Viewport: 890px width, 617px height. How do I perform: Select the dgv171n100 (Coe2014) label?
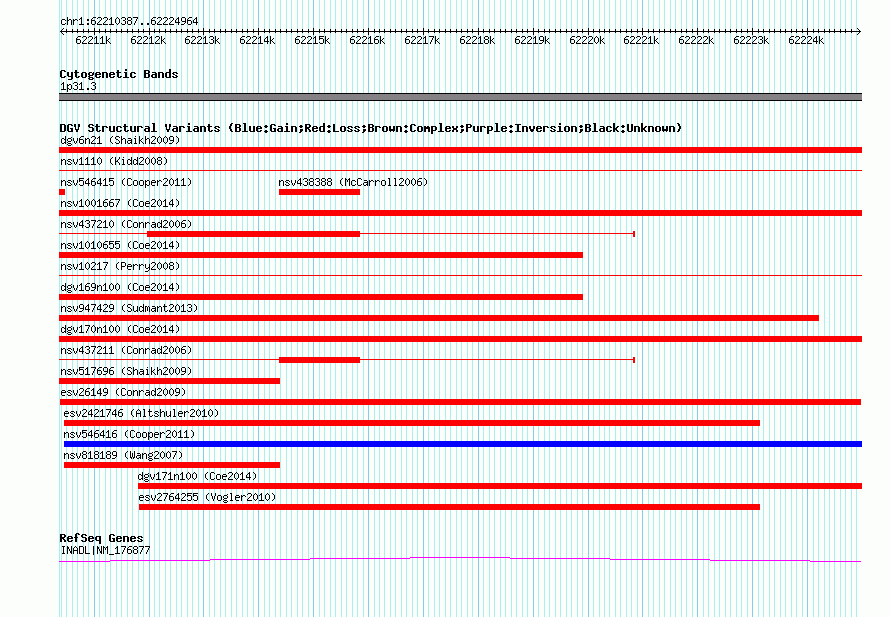[198, 476]
